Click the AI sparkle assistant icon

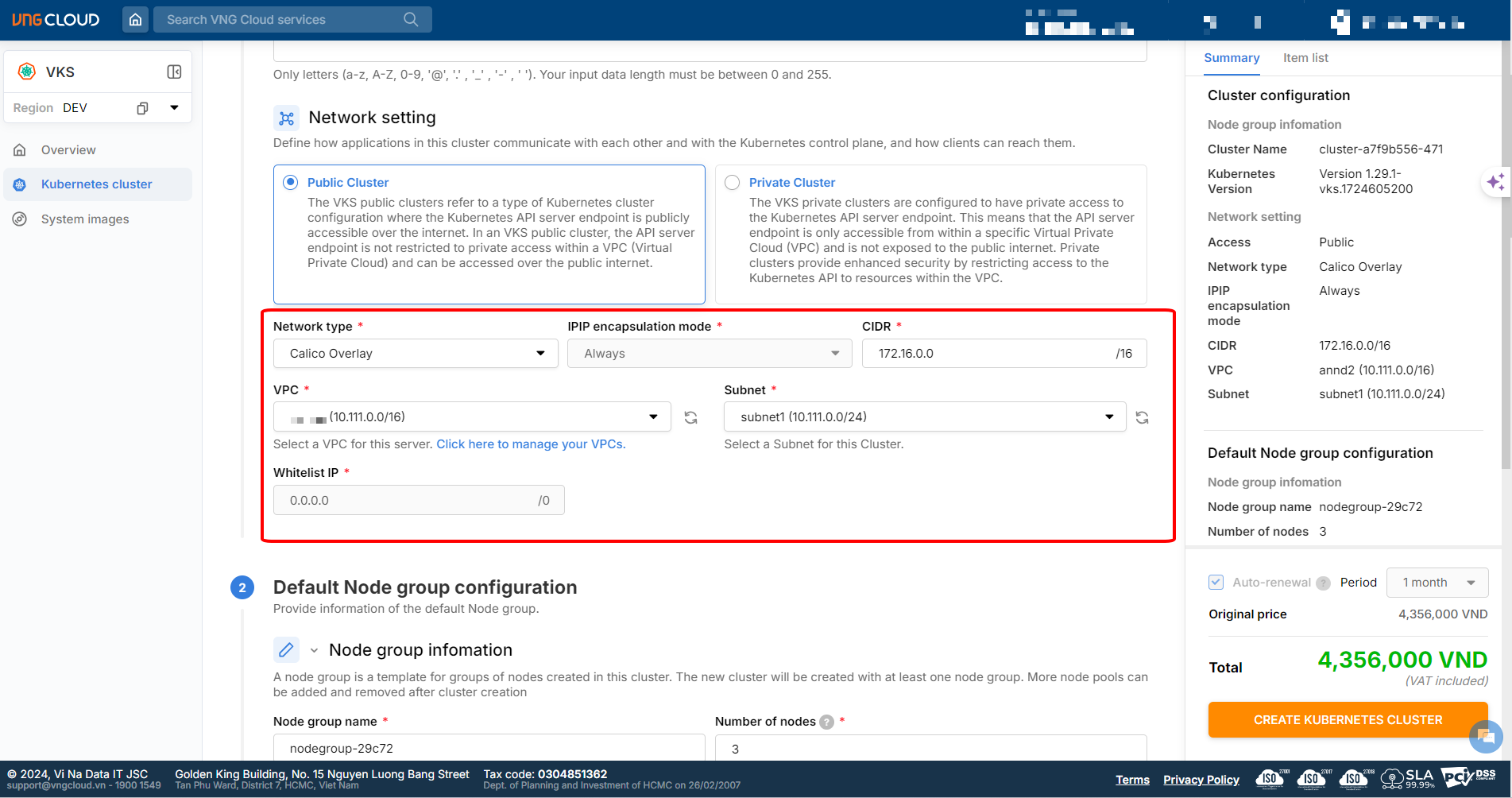tap(1495, 182)
